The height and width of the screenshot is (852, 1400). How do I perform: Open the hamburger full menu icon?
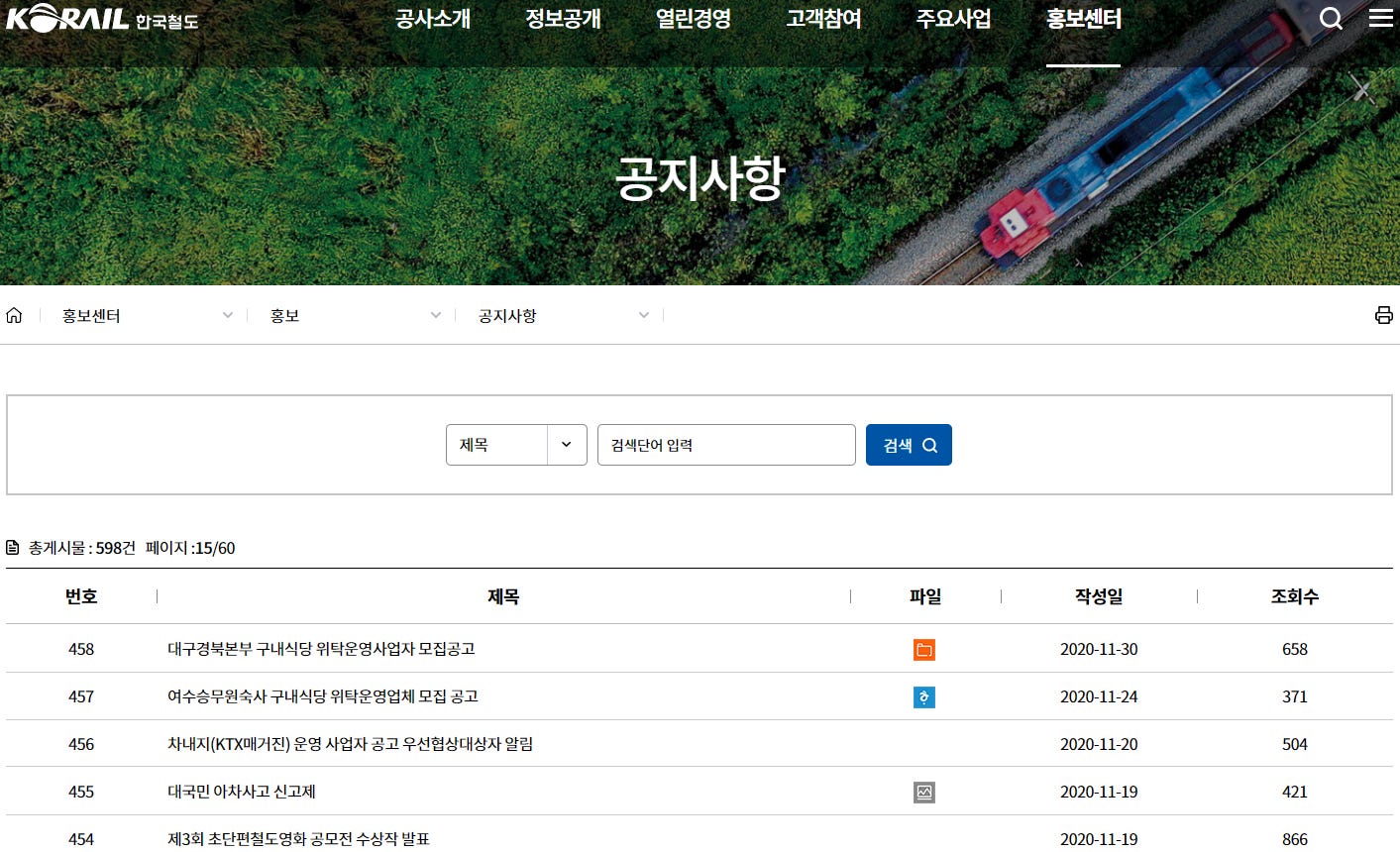coord(1381,18)
